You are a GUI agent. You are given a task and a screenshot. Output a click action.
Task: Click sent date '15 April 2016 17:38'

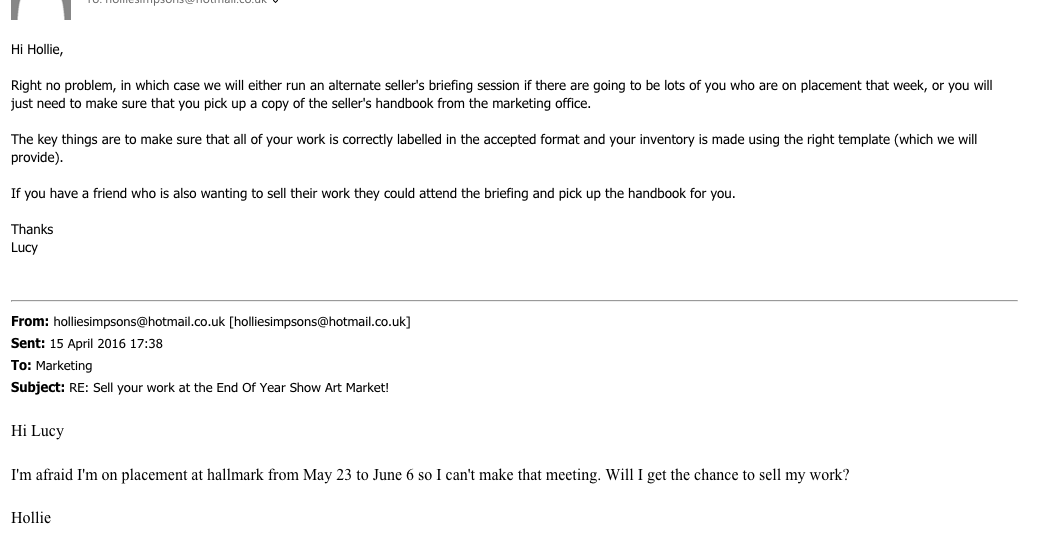click(x=106, y=344)
